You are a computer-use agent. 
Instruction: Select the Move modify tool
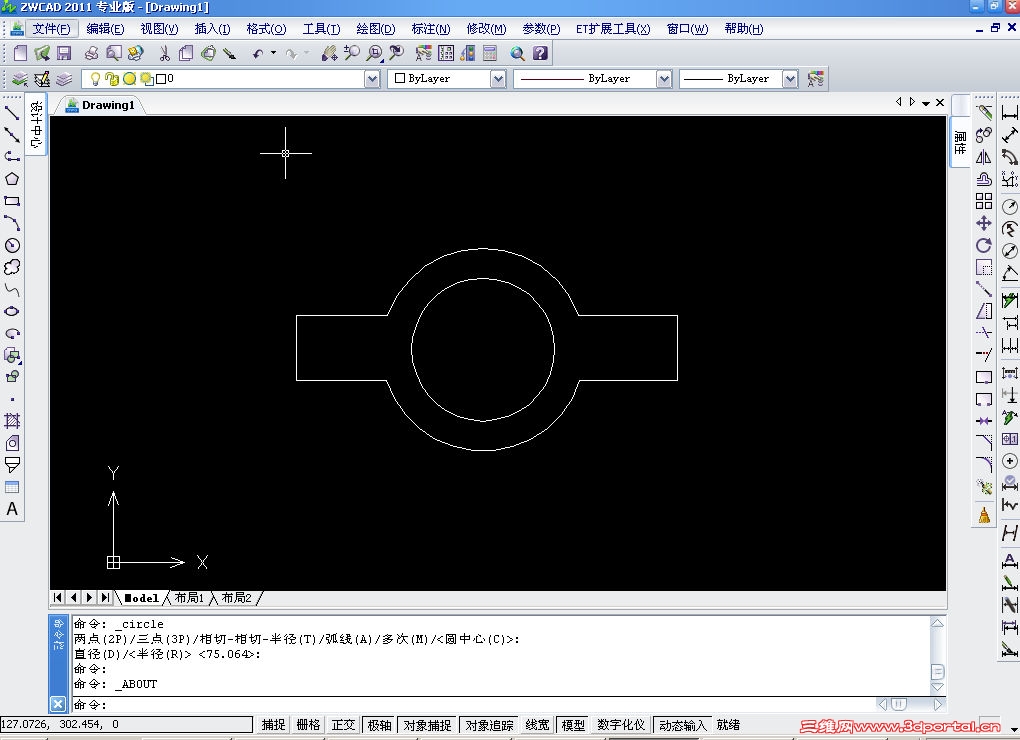(x=984, y=223)
